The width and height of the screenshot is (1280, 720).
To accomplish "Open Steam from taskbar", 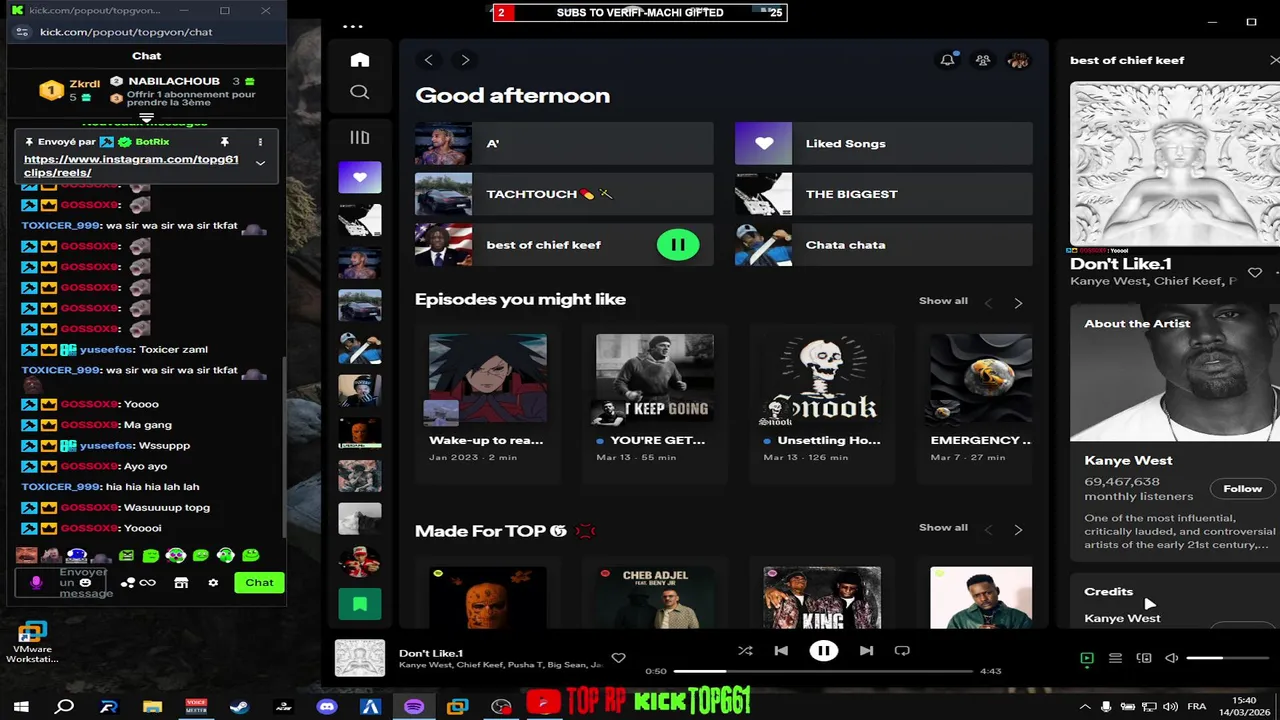I will pos(240,707).
